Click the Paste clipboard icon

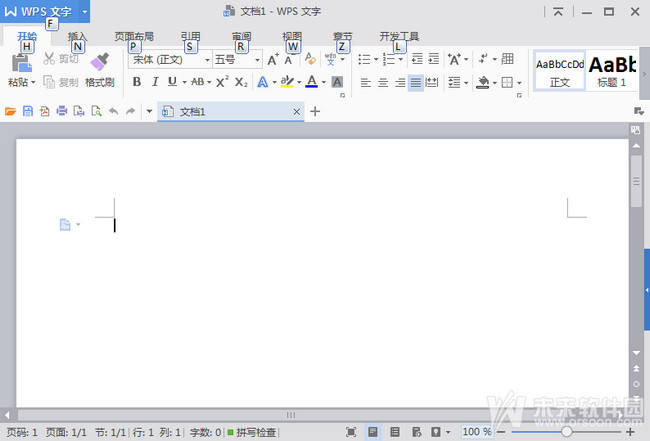tap(22, 63)
